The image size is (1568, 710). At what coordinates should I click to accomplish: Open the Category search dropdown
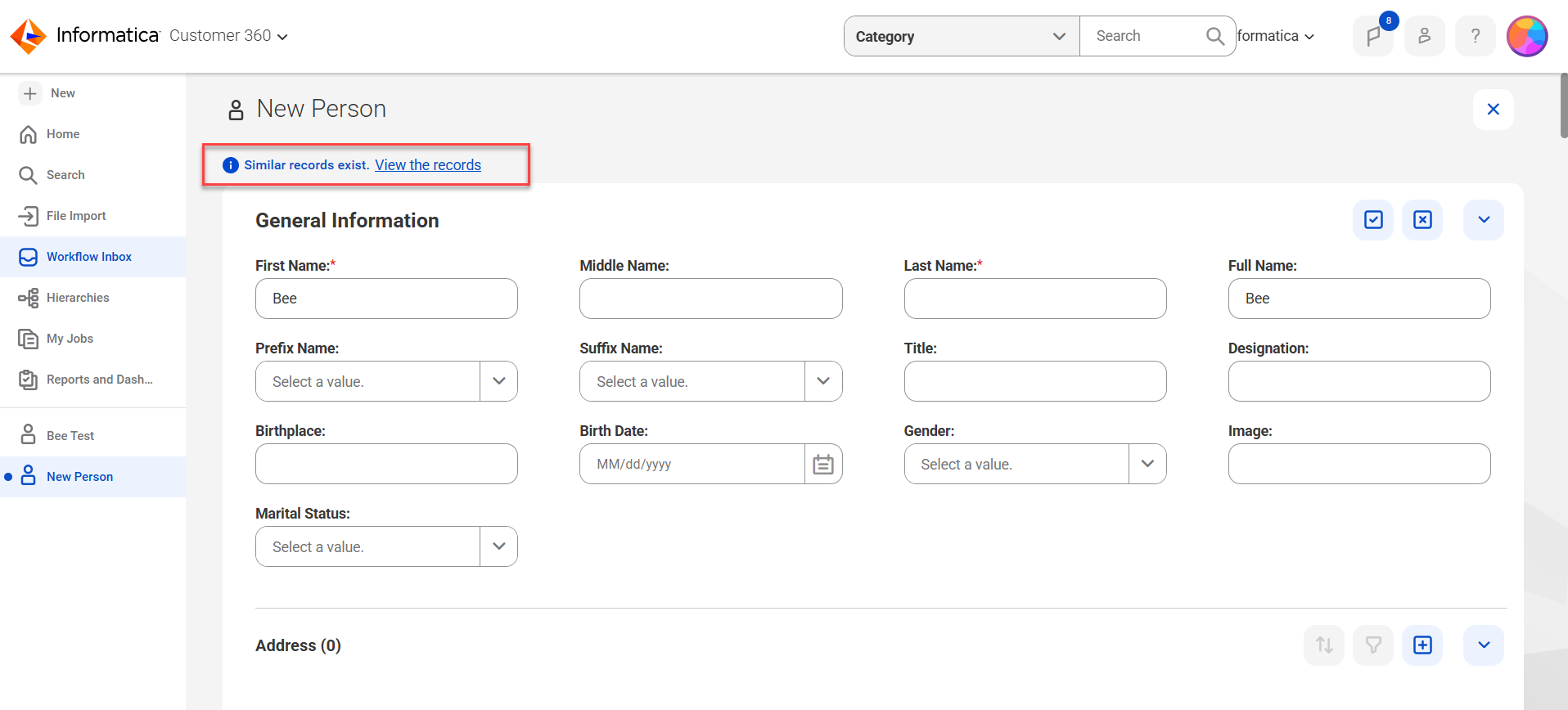(962, 36)
